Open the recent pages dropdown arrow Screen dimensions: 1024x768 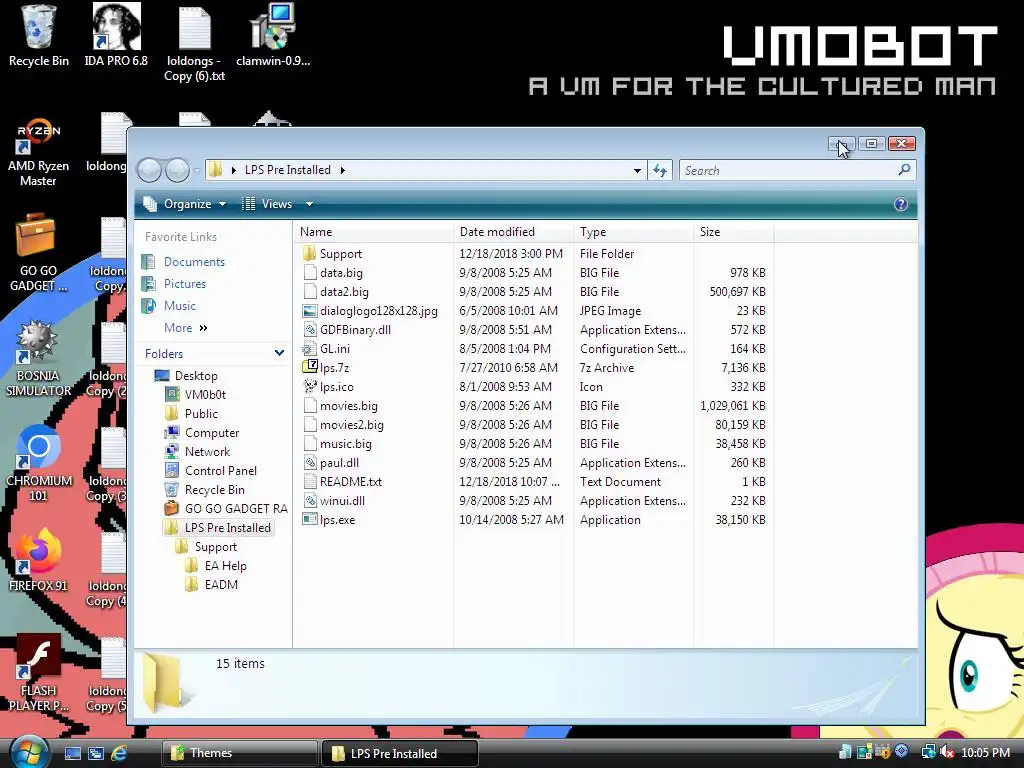[197, 171]
